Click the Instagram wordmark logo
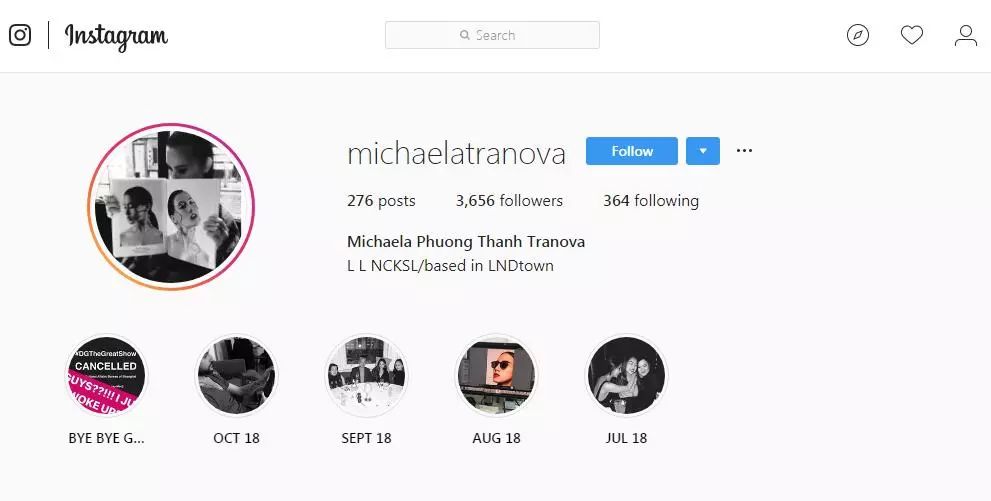The image size is (991, 501). tap(116, 37)
